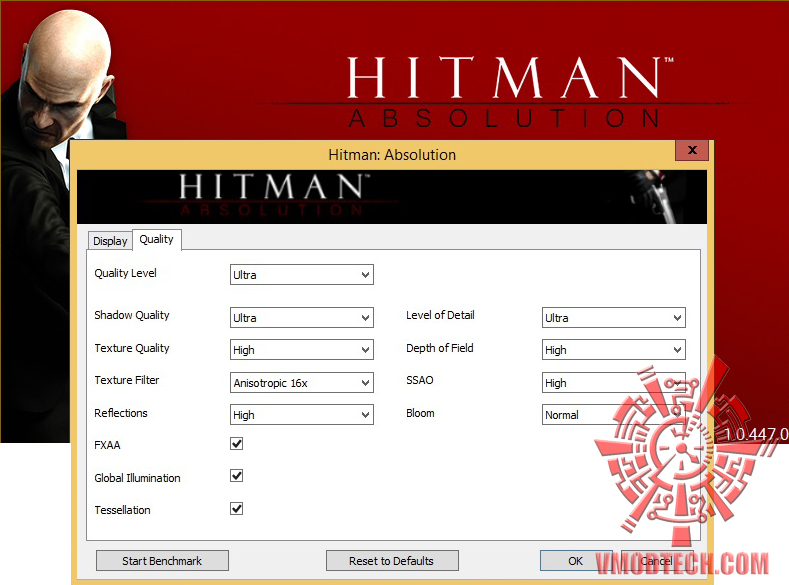Switch to the Display tab
This screenshot has width=789, height=585.
tap(110, 241)
